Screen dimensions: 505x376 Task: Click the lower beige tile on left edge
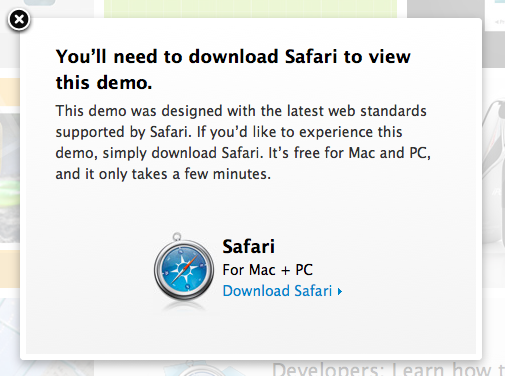click(x=10, y=269)
